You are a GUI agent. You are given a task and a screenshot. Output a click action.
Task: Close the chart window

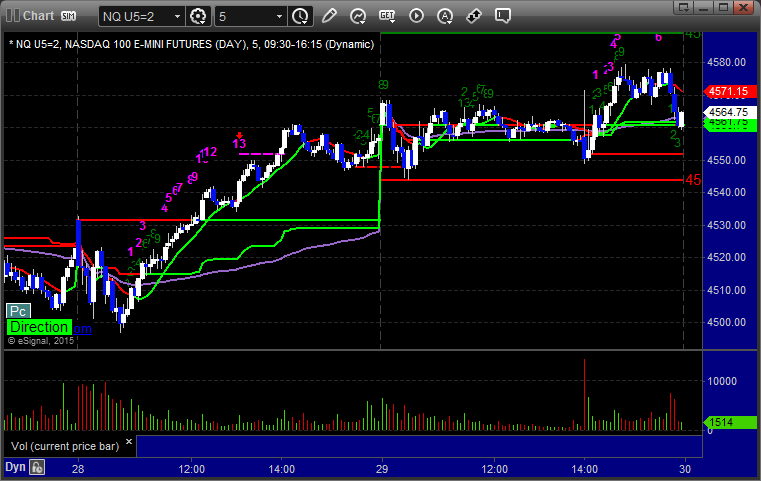[x=743, y=7]
